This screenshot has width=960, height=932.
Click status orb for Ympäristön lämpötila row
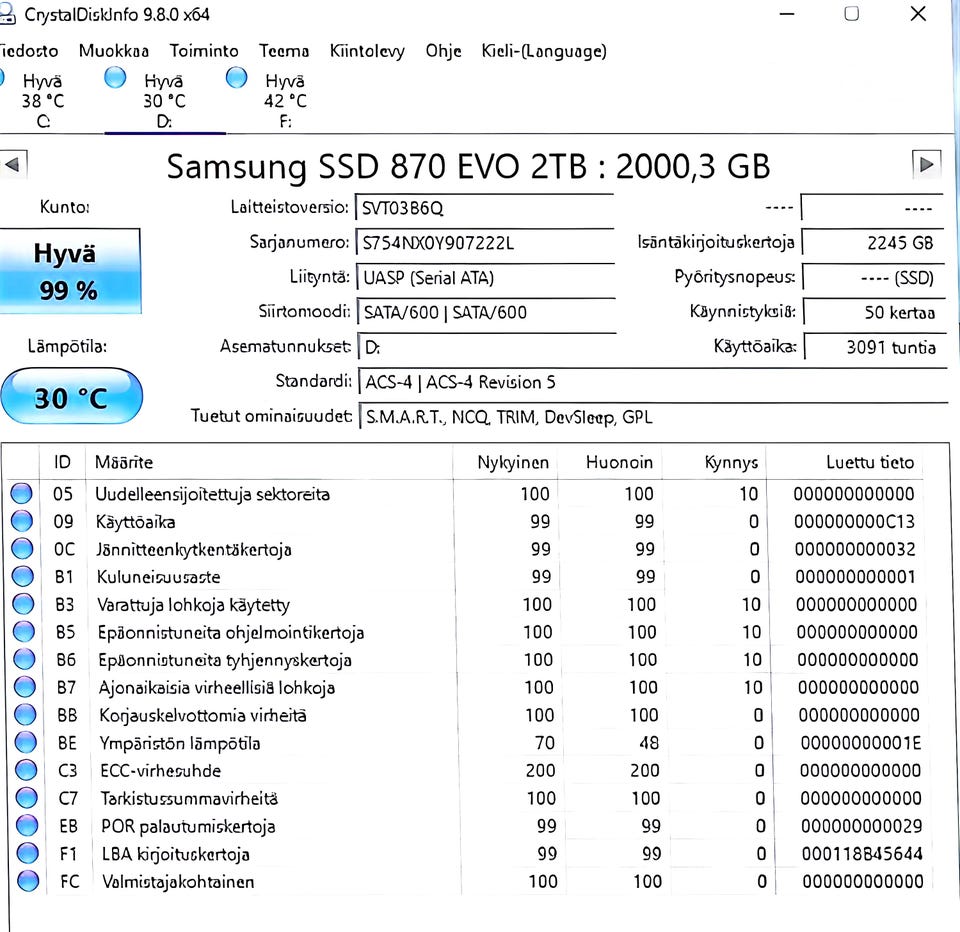point(26,742)
